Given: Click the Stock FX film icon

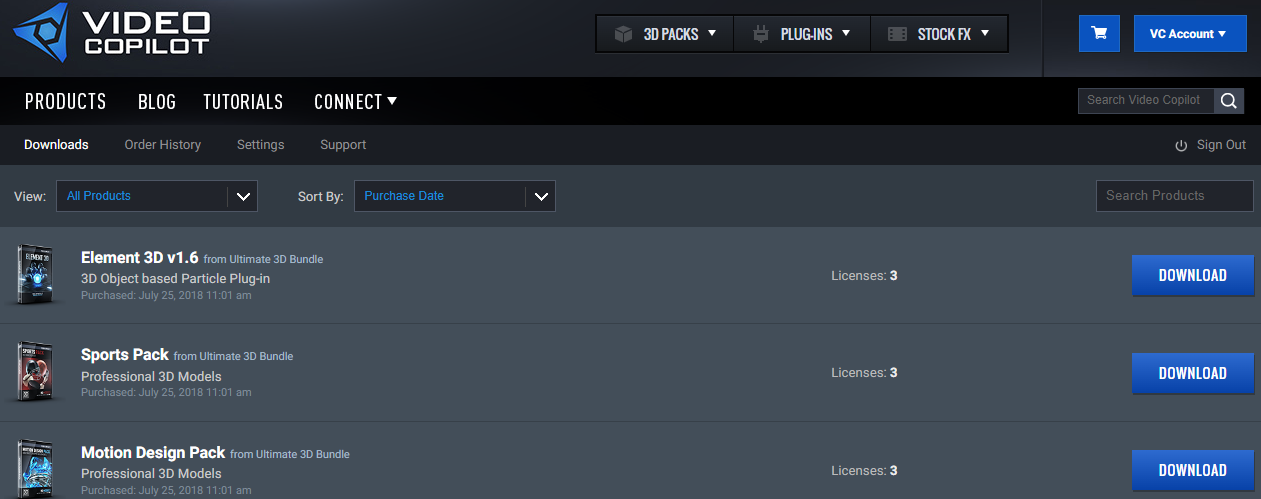Looking at the screenshot, I should click(x=898, y=34).
